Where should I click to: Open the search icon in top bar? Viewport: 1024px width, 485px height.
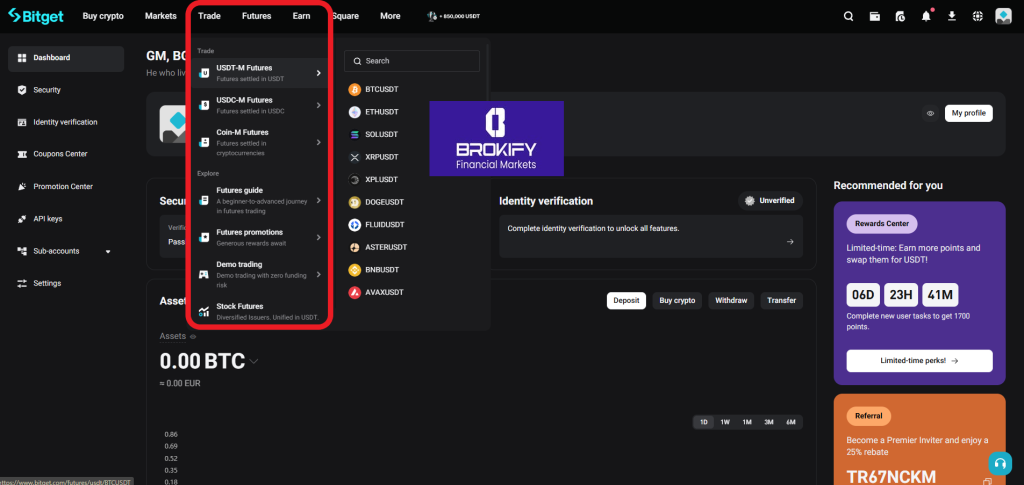[x=848, y=16]
